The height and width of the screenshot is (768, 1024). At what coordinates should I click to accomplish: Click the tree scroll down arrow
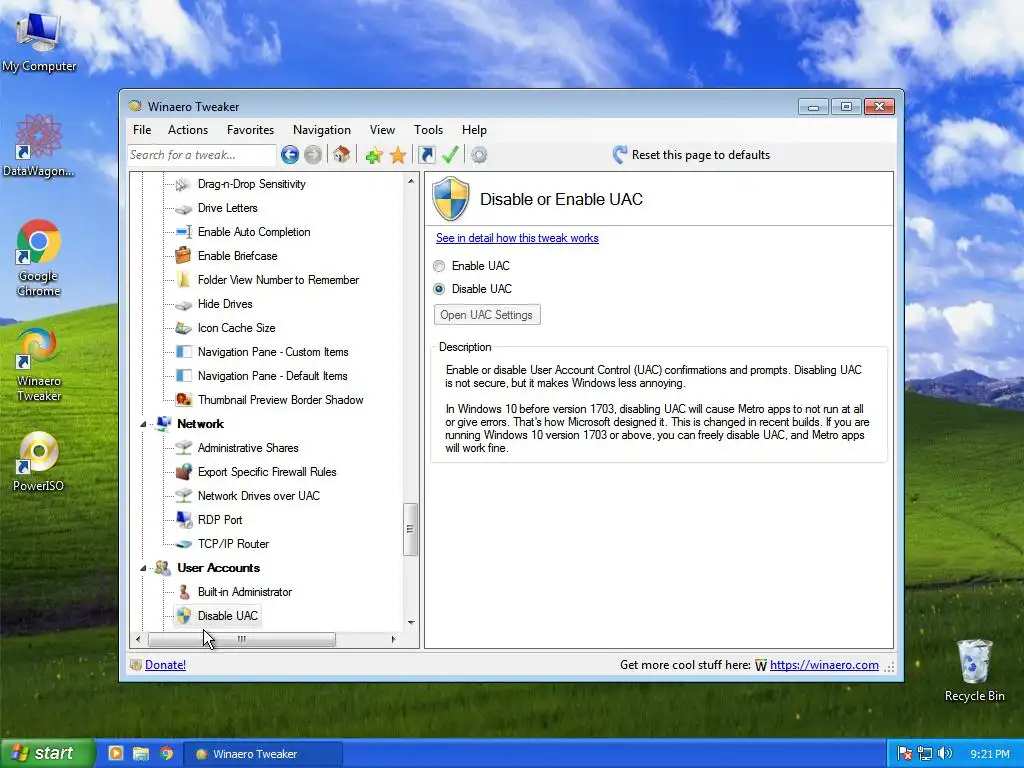[x=411, y=623]
